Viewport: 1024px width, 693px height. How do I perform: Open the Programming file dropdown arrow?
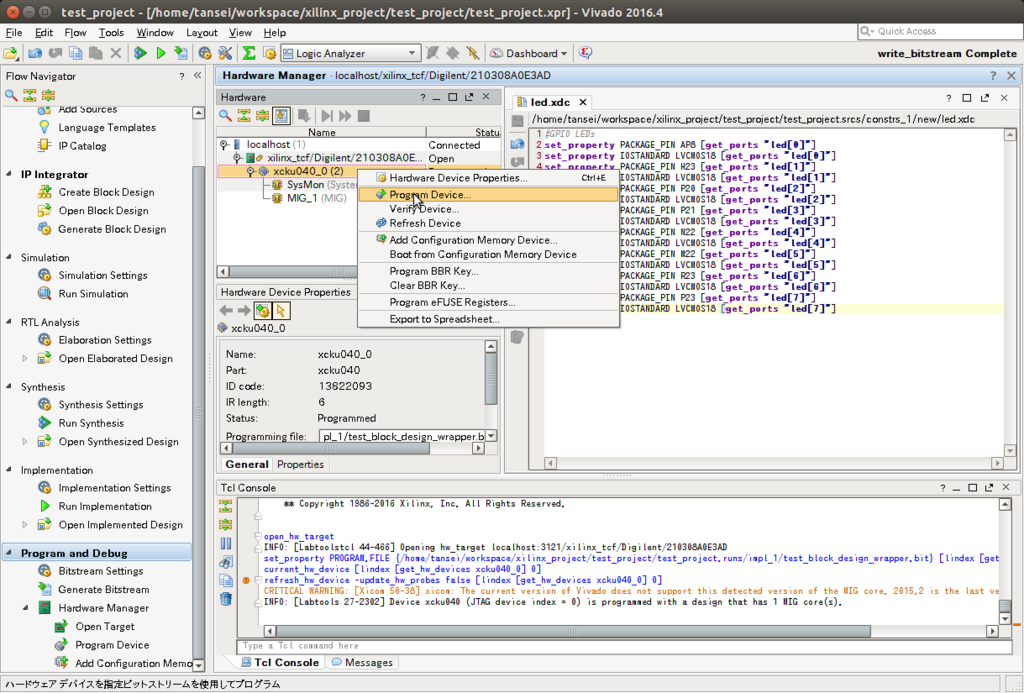[x=491, y=436]
